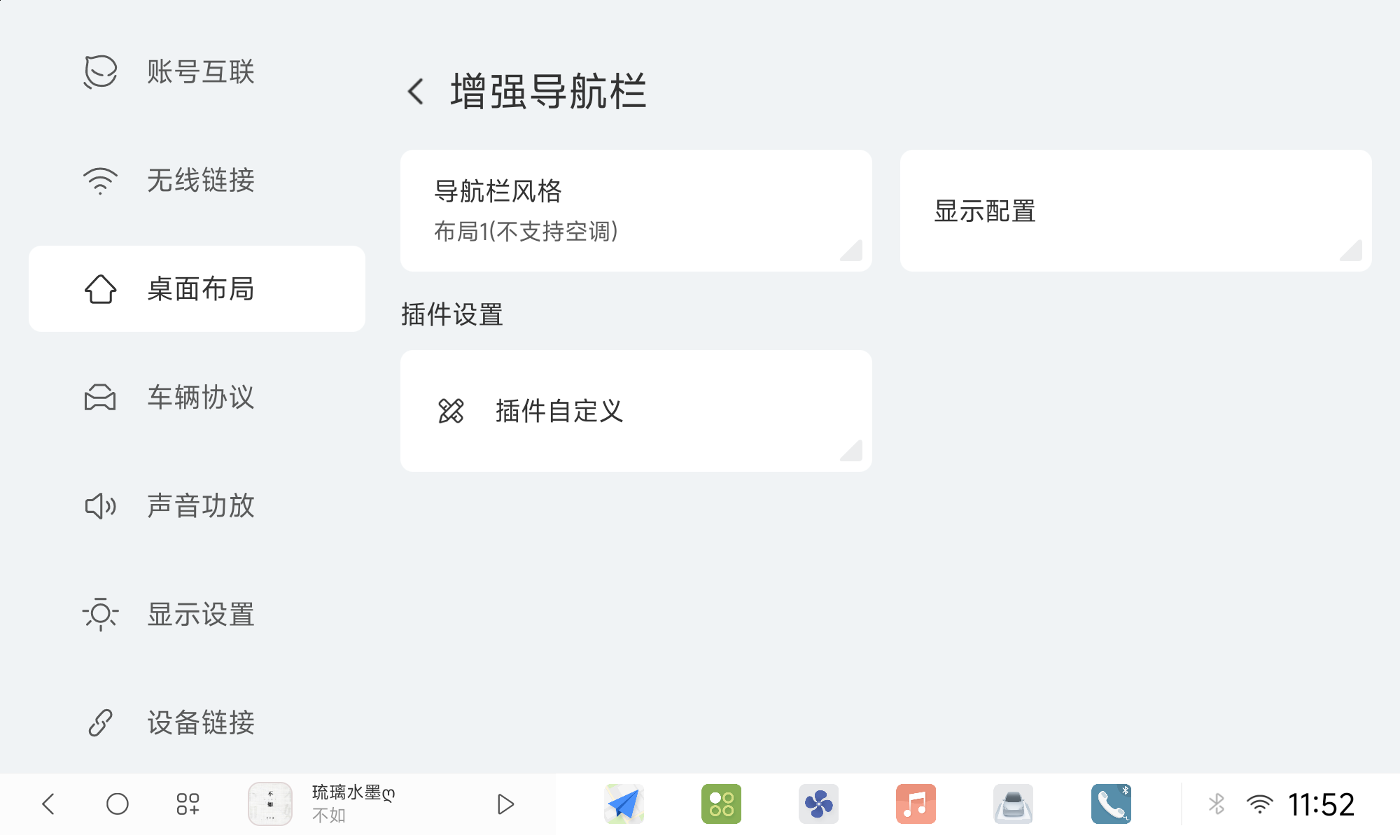This screenshot has height=840, width=1400.
Task: Expand the 显示配置 configuration card
Action: point(1135,210)
